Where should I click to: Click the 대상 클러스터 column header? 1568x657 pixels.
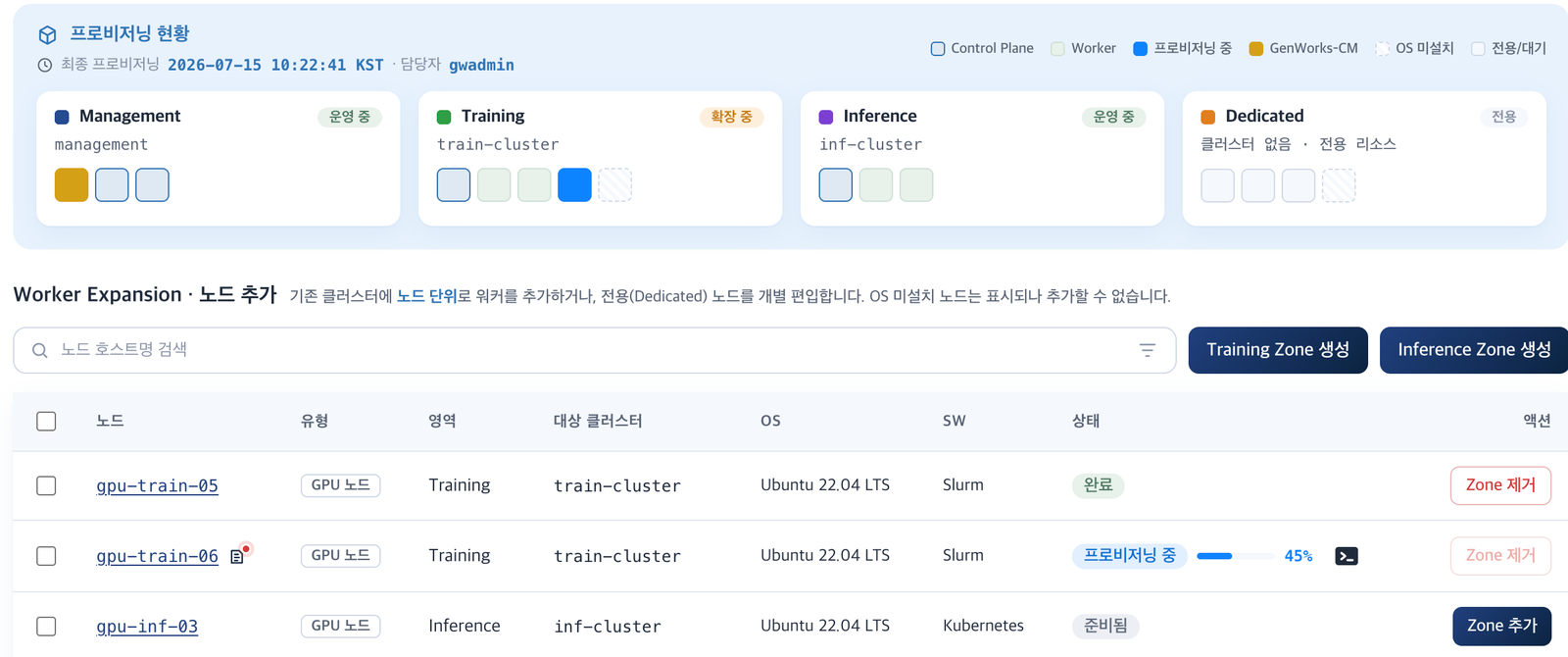coord(598,421)
